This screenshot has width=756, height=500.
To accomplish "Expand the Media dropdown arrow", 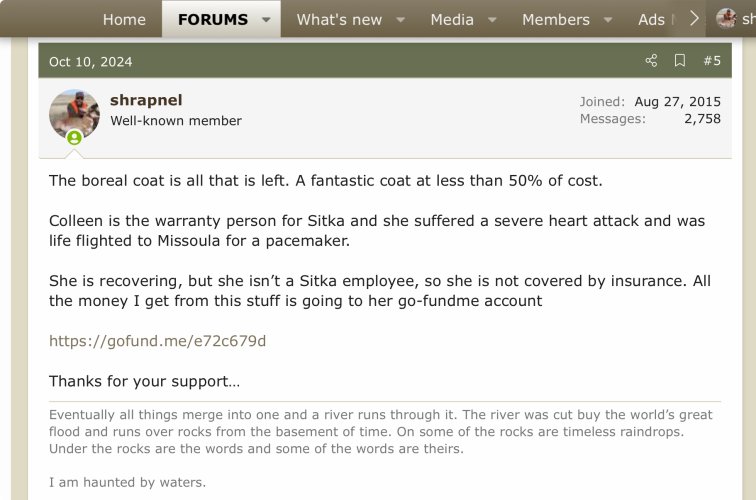I will pos(492,20).
